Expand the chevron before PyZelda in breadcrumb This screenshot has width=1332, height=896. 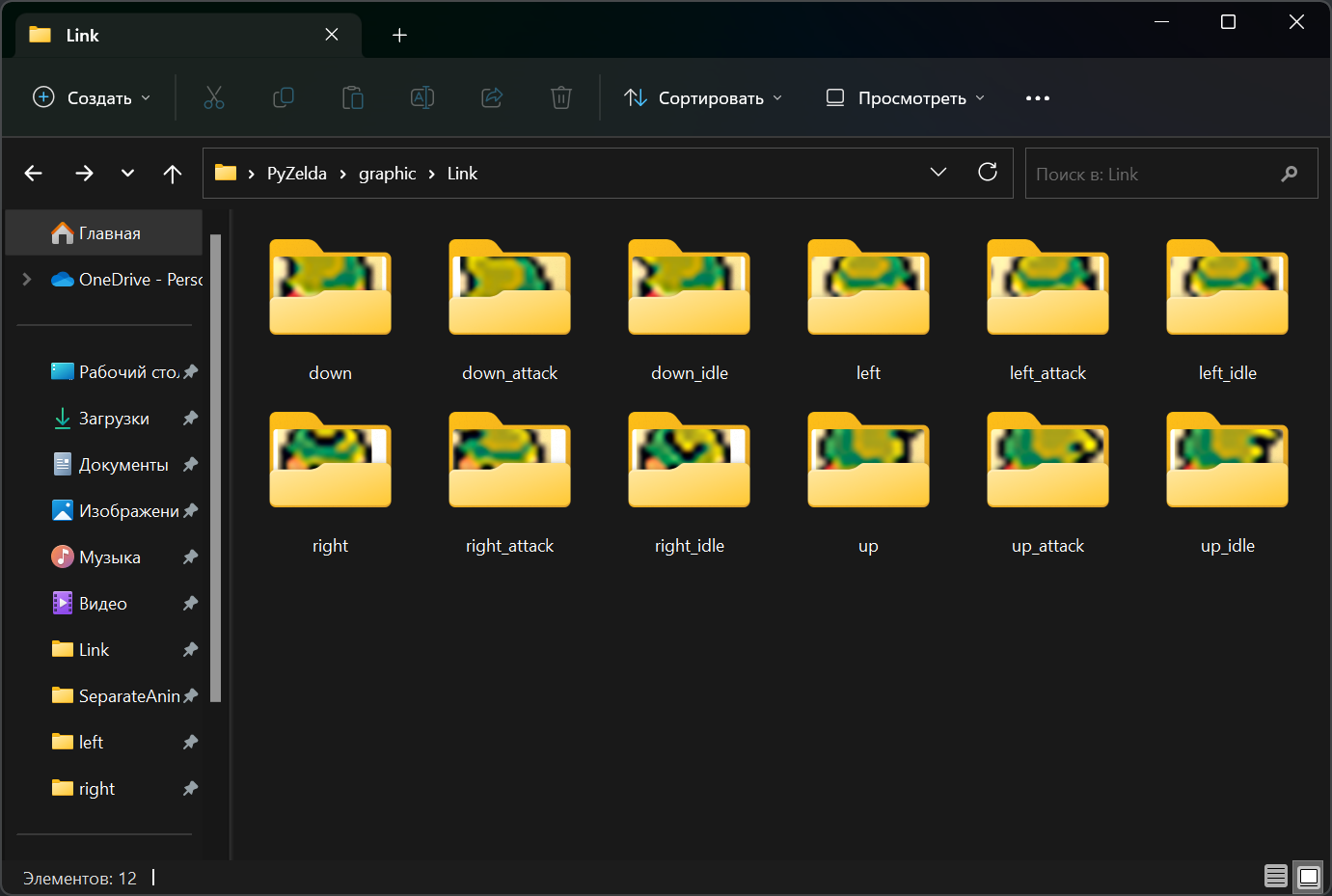point(251,174)
